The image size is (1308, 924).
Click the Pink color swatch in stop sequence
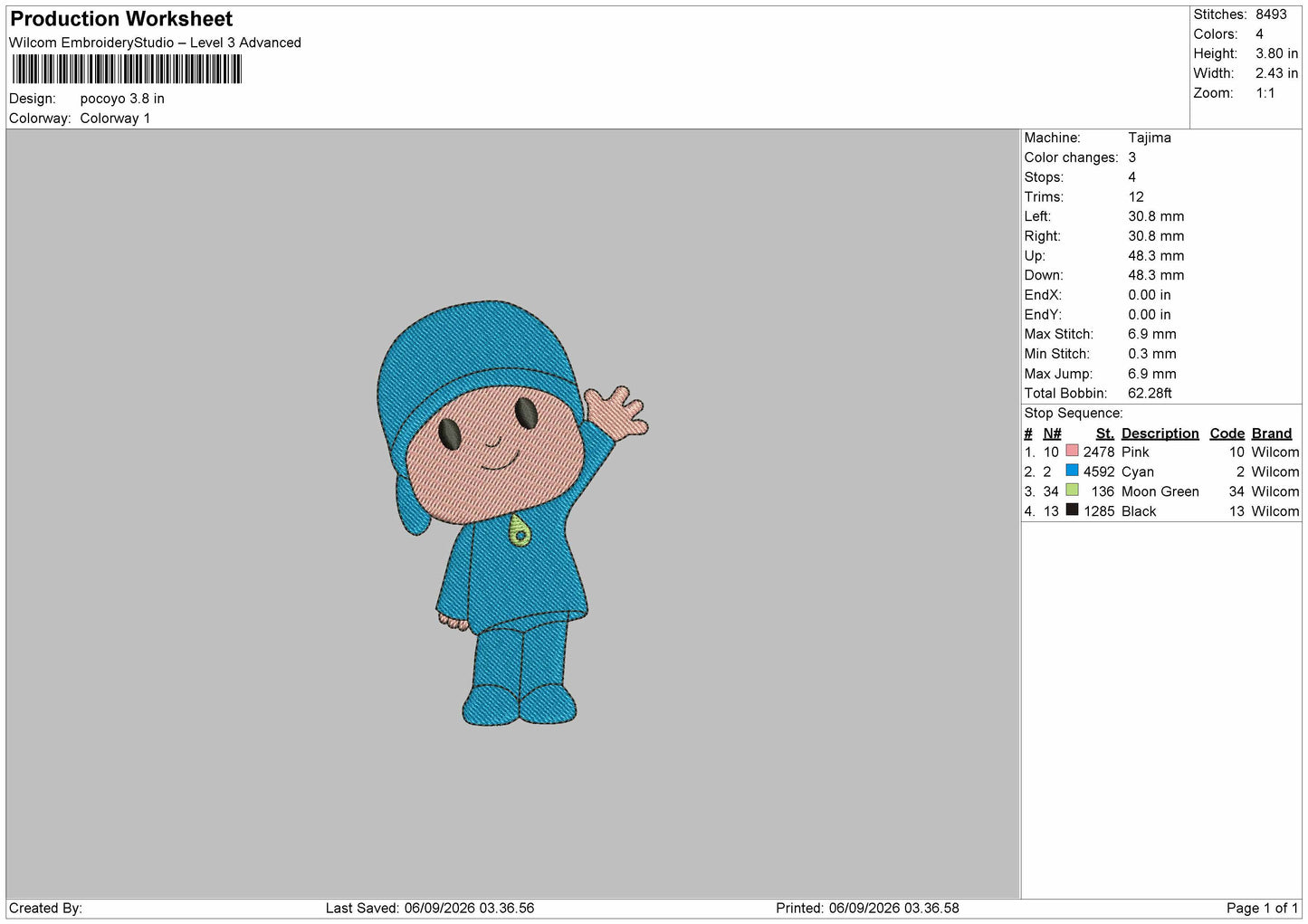[1072, 451]
